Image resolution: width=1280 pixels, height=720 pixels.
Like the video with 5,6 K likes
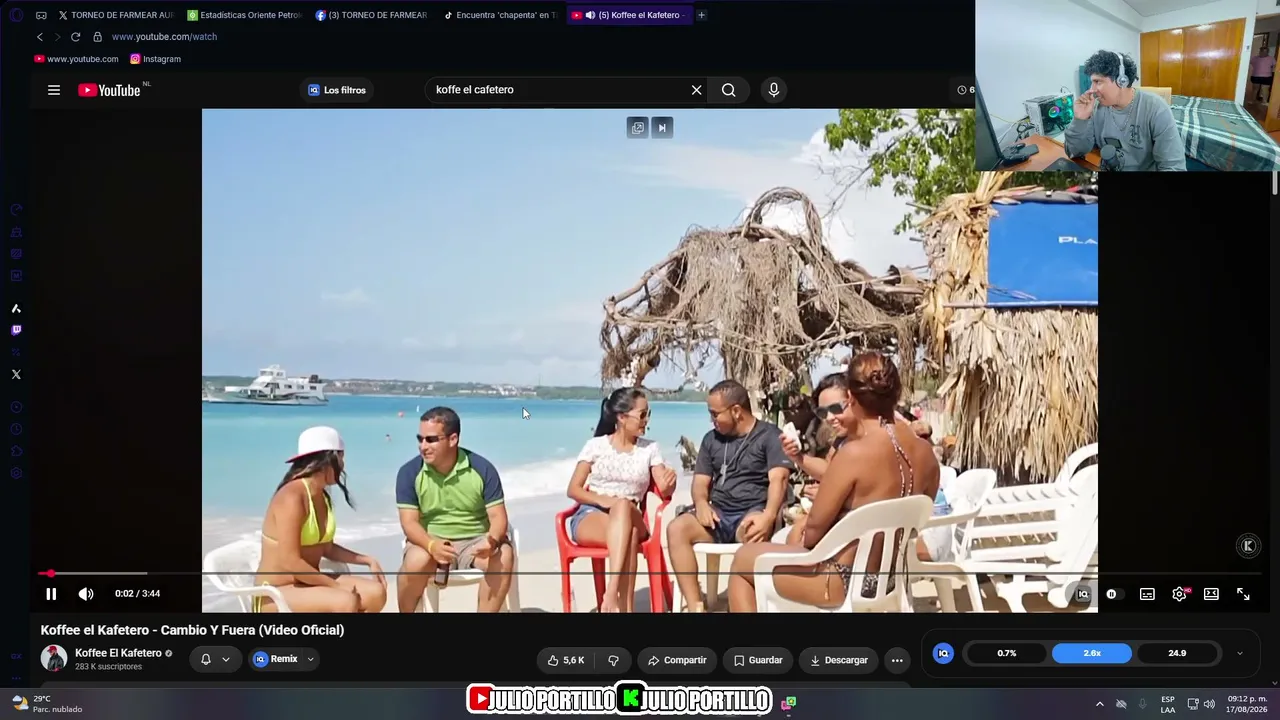[x=566, y=660]
